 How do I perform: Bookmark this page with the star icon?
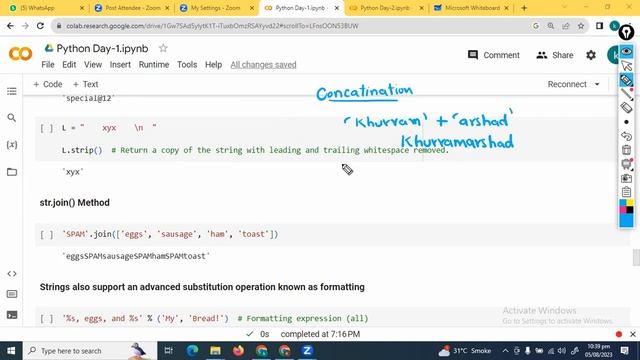(581, 26)
